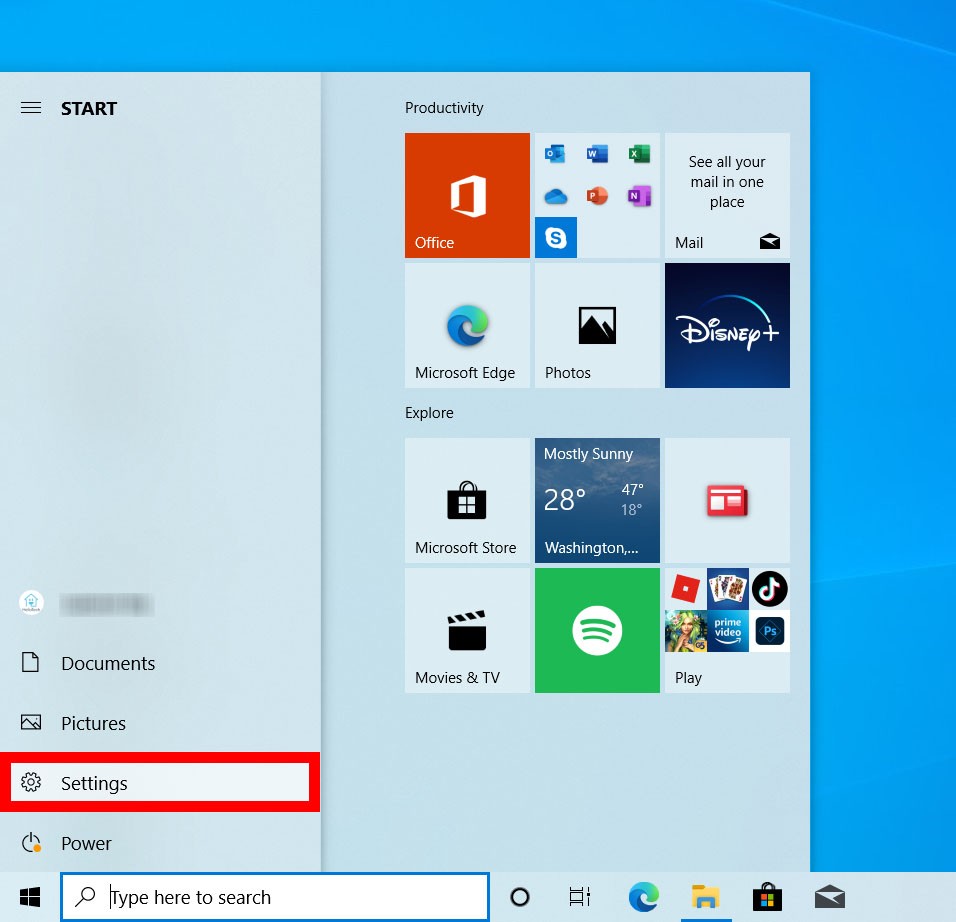956x922 pixels.
Task: Launch Disney+ from the Start menu
Action: (x=727, y=325)
